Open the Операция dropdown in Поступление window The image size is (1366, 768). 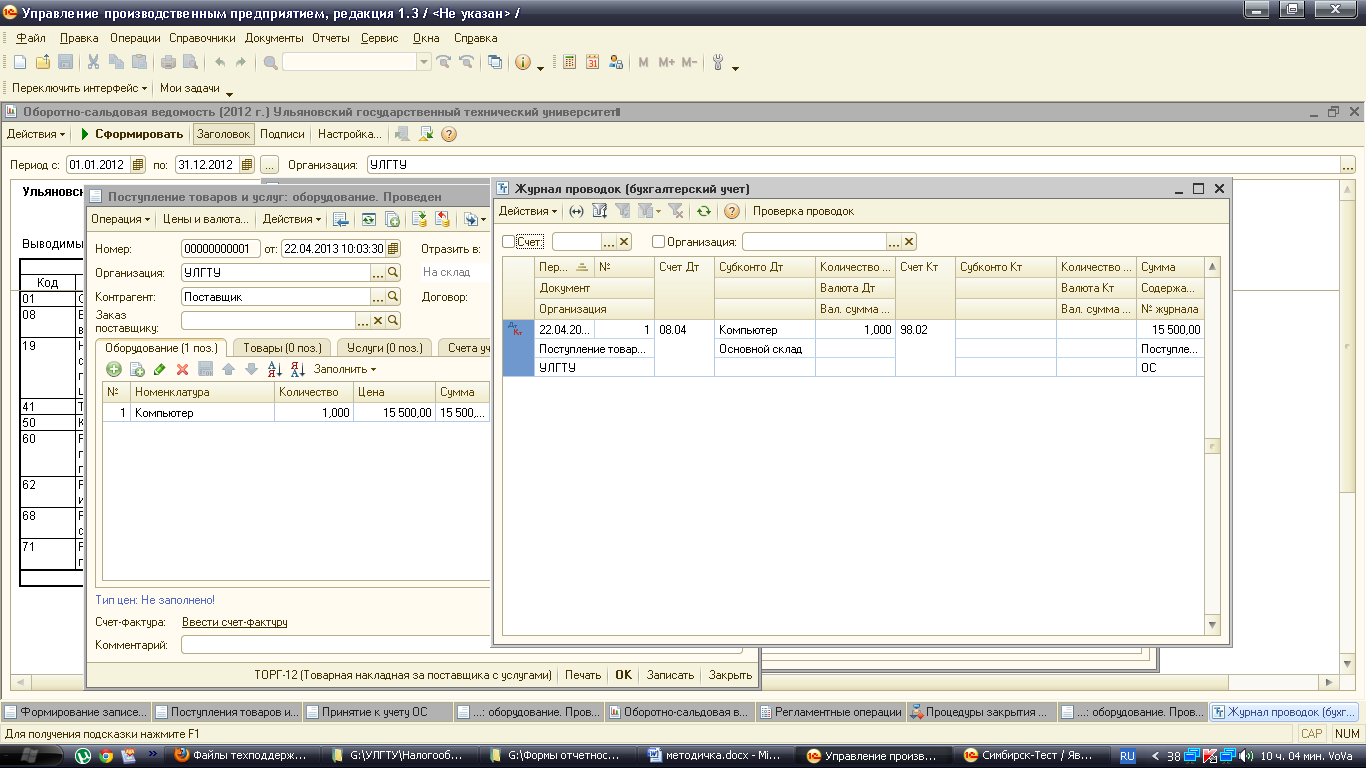120,219
